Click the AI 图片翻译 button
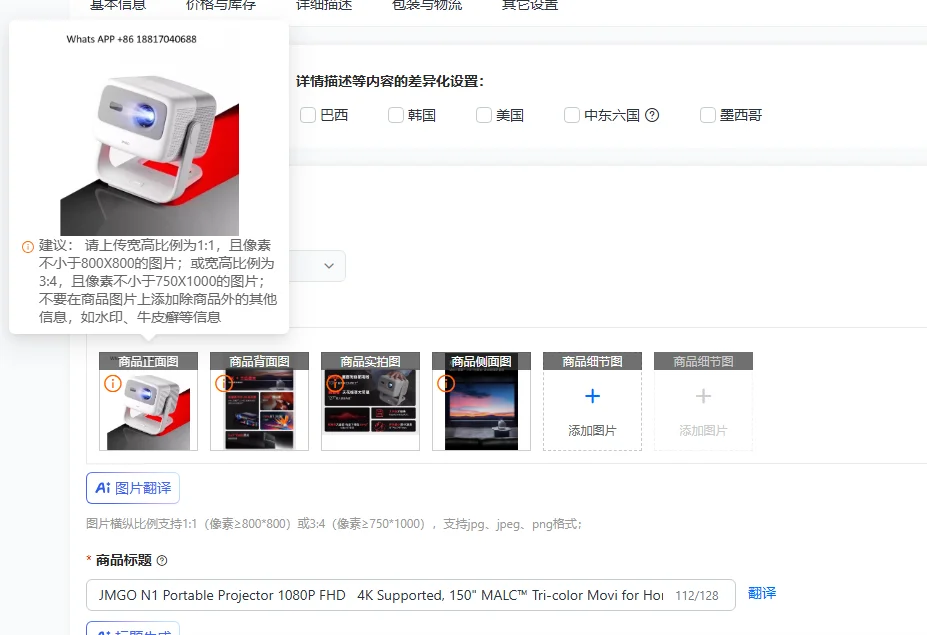 point(133,488)
